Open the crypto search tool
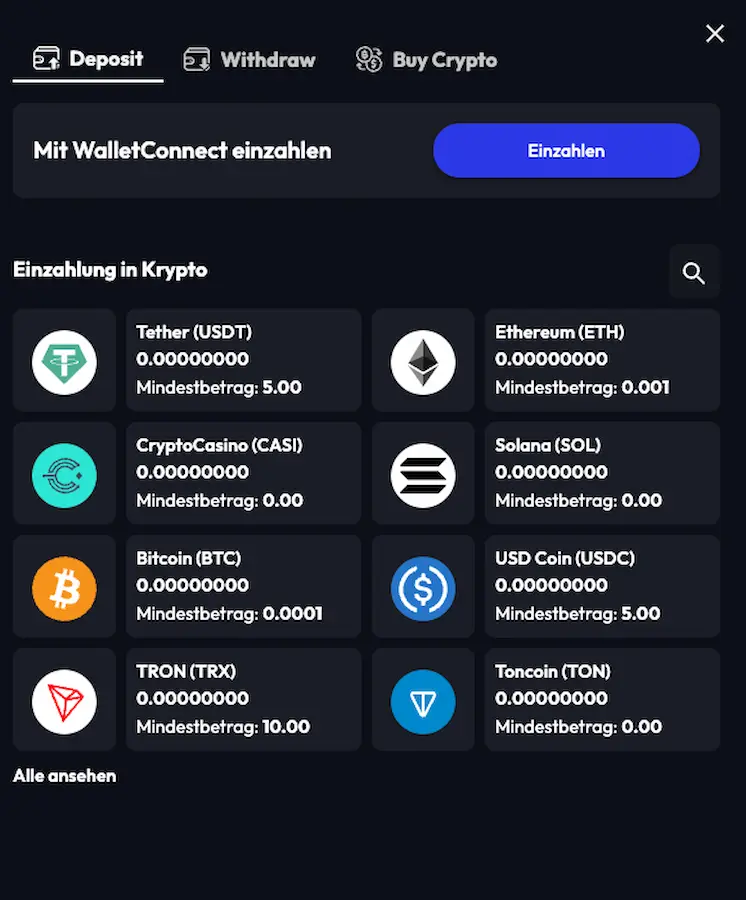The height and width of the screenshot is (900, 746). pyautogui.click(x=694, y=271)
